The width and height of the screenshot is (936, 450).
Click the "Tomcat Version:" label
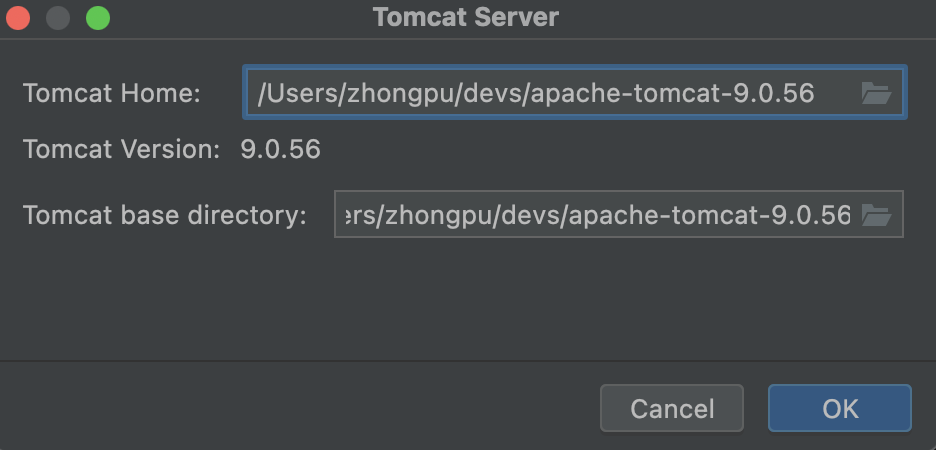pyautogui.click(x=121, y=151)
